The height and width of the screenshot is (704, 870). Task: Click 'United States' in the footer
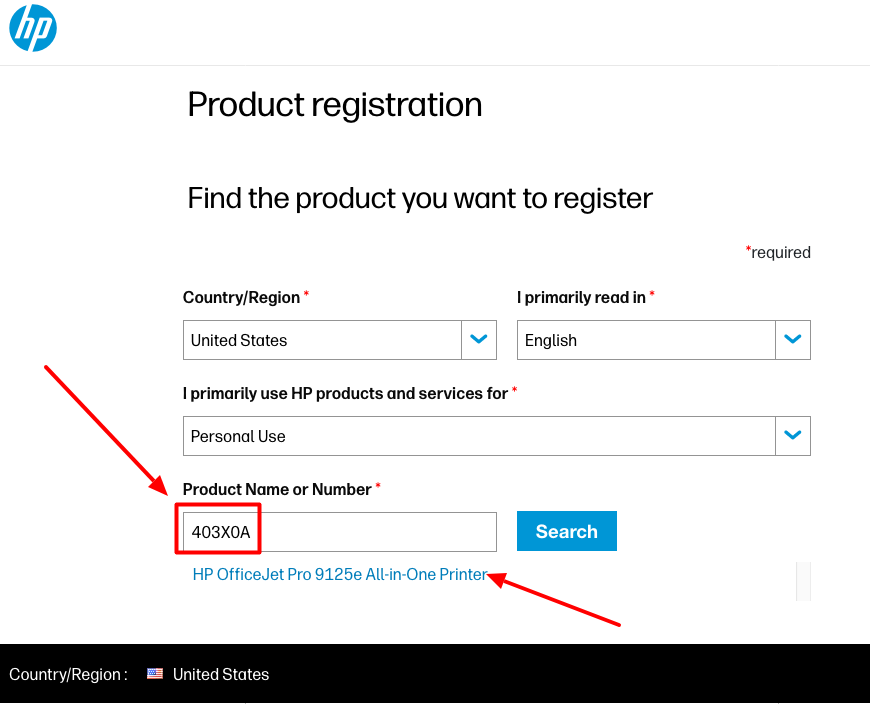tap(221, 674)
